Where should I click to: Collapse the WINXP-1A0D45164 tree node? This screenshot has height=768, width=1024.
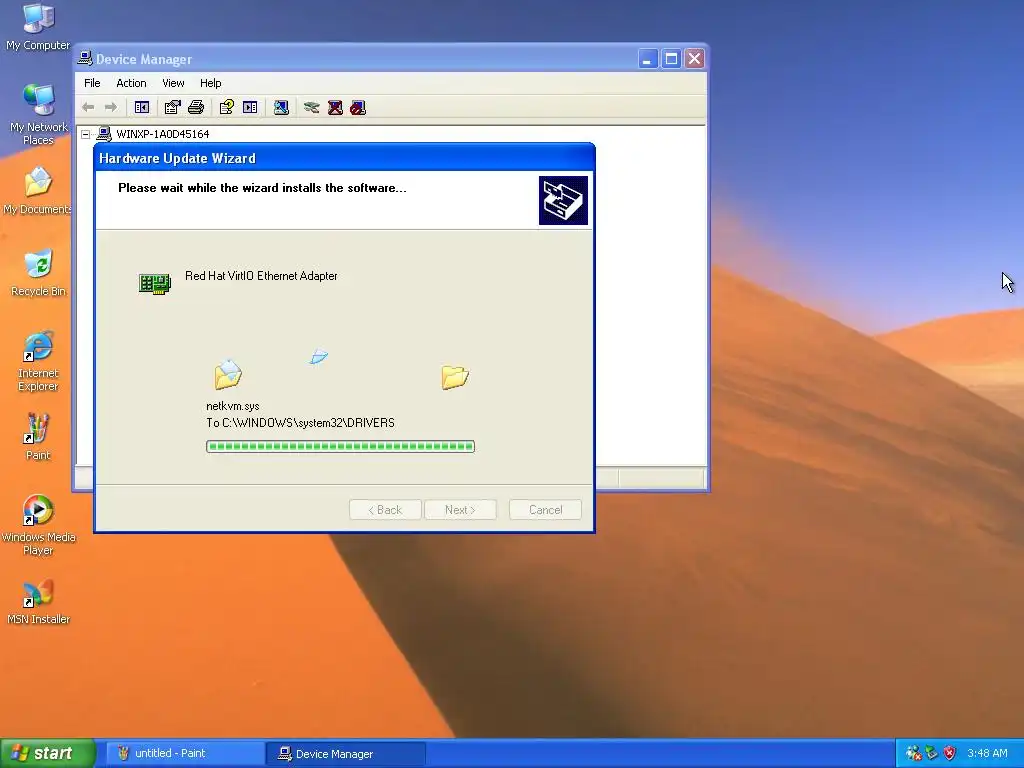(x=86, y=134)
